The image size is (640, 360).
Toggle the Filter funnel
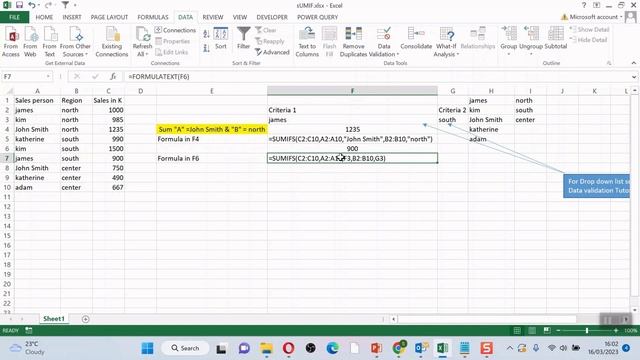244,38
